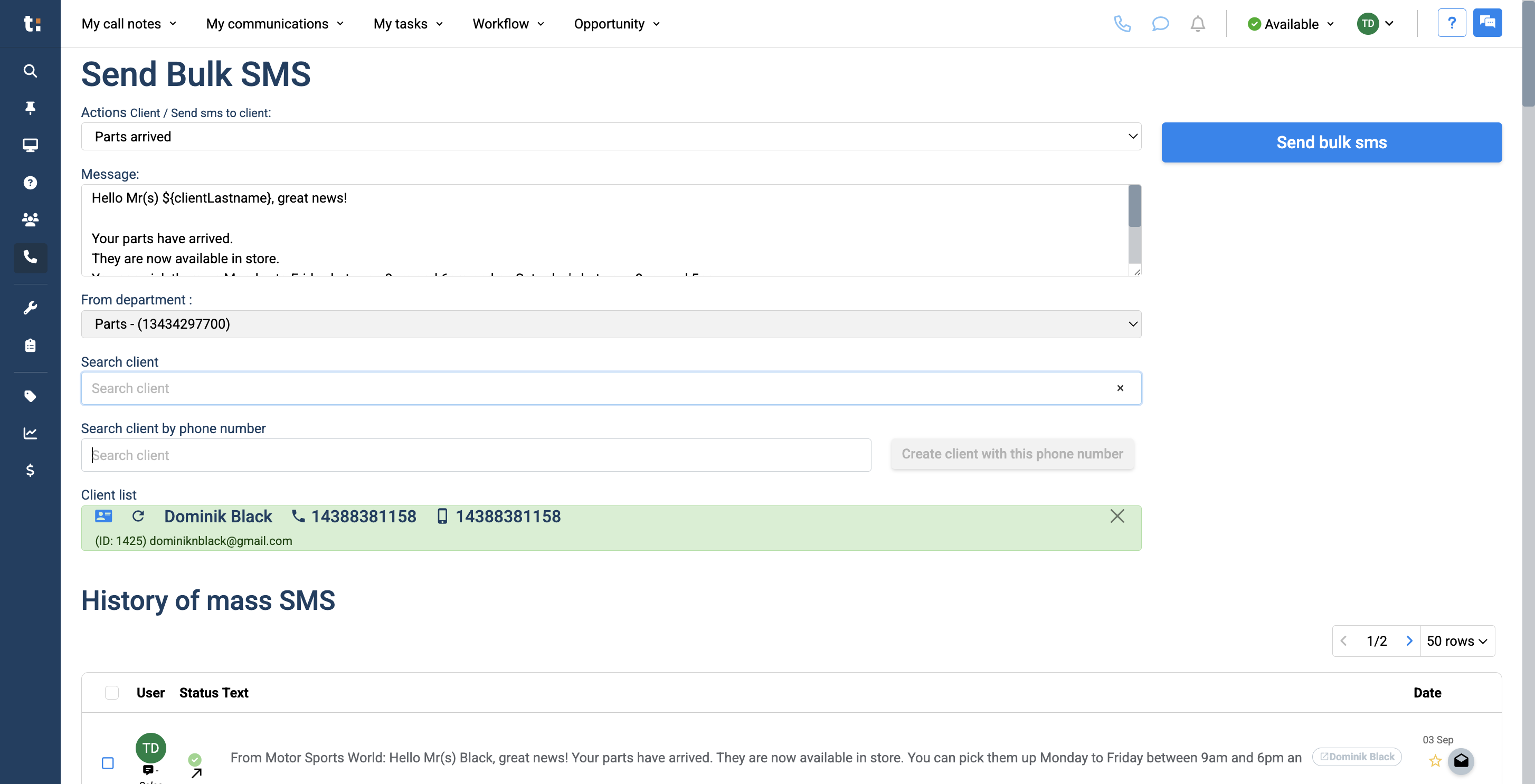
Task: Open the Parts arrived actions dropdown
Action: [611, 137]
